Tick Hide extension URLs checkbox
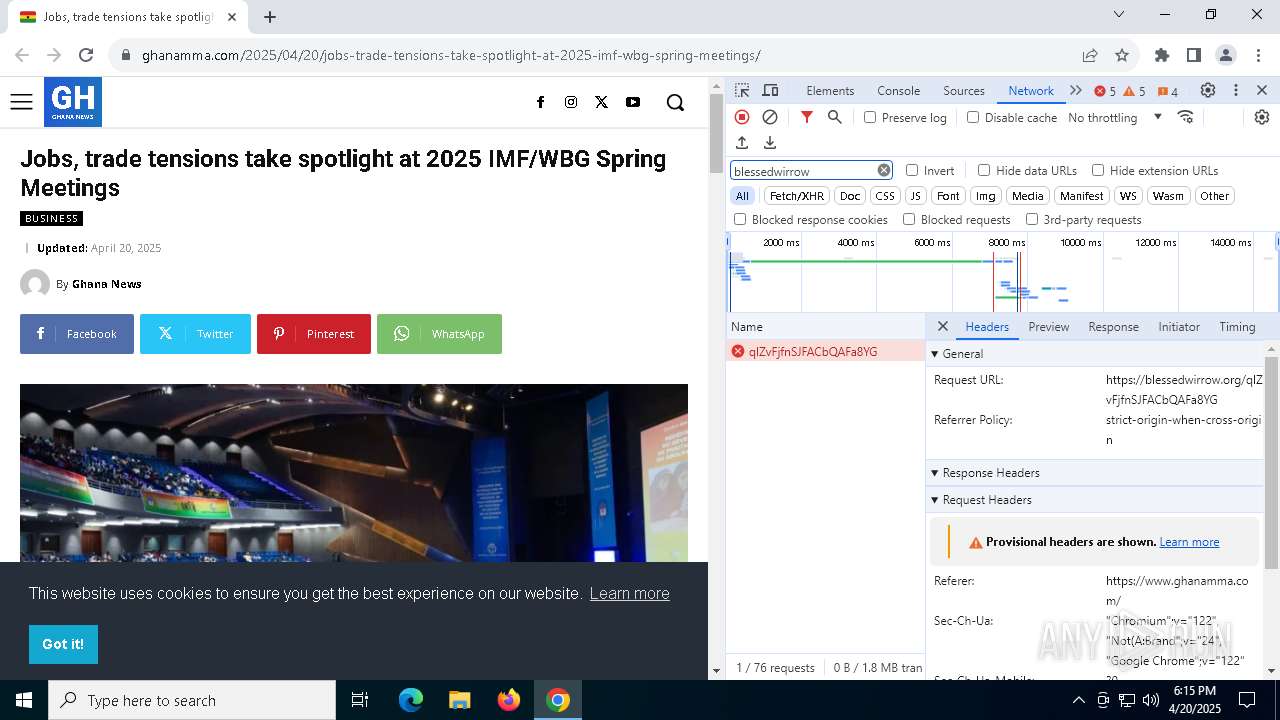Screen dimensions: 1280x720 coord(1098,170)
